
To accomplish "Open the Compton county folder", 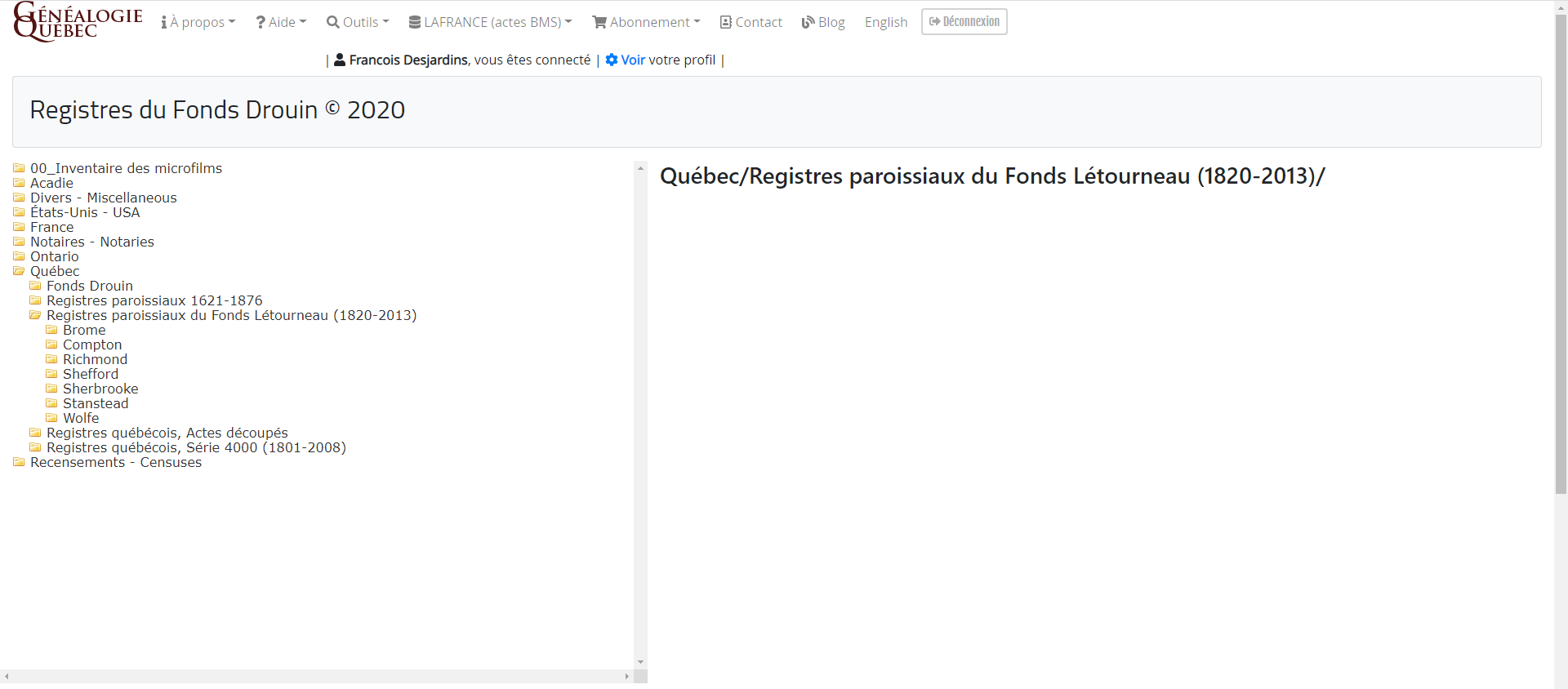I will [92, 344].
